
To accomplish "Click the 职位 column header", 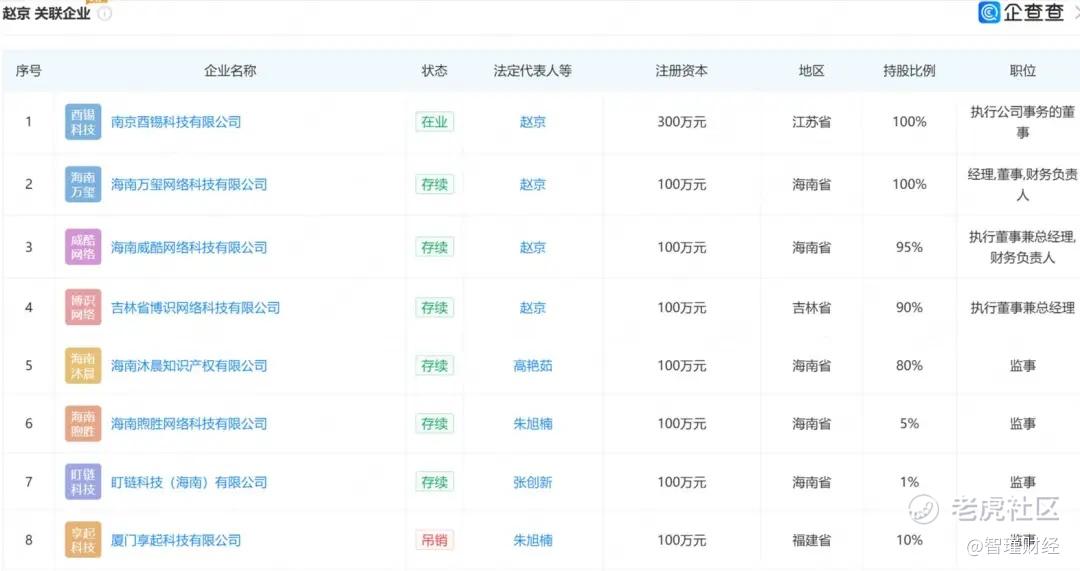I will 1023,70.
